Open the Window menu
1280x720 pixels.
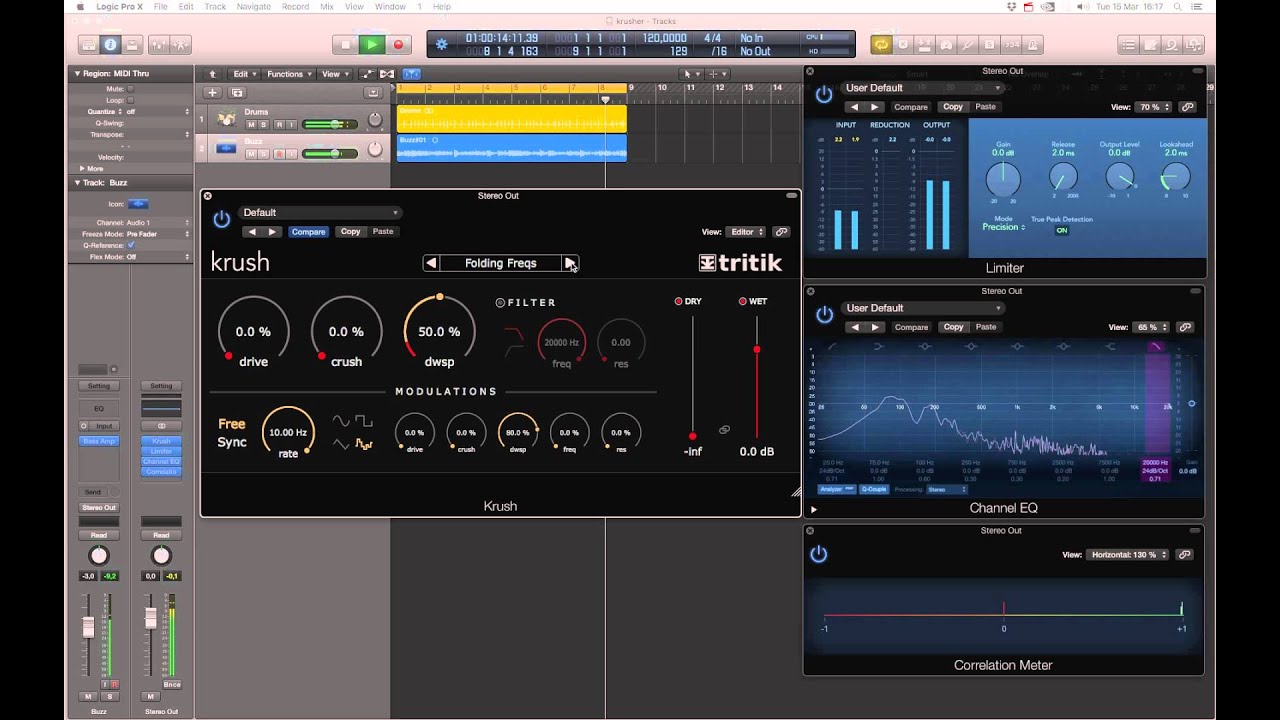[x=390, y=7]
